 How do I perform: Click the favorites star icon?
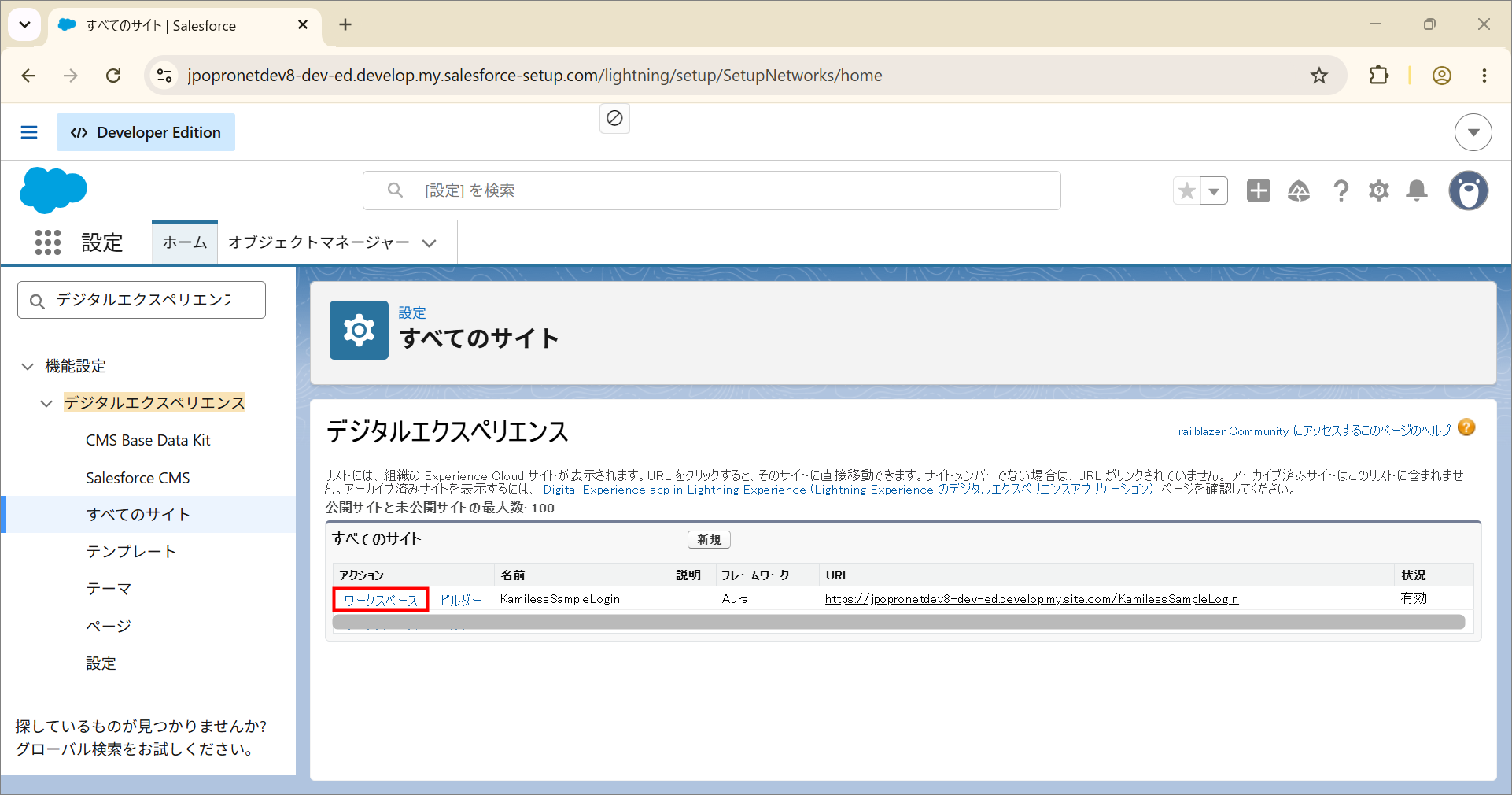coord(1187,190)
